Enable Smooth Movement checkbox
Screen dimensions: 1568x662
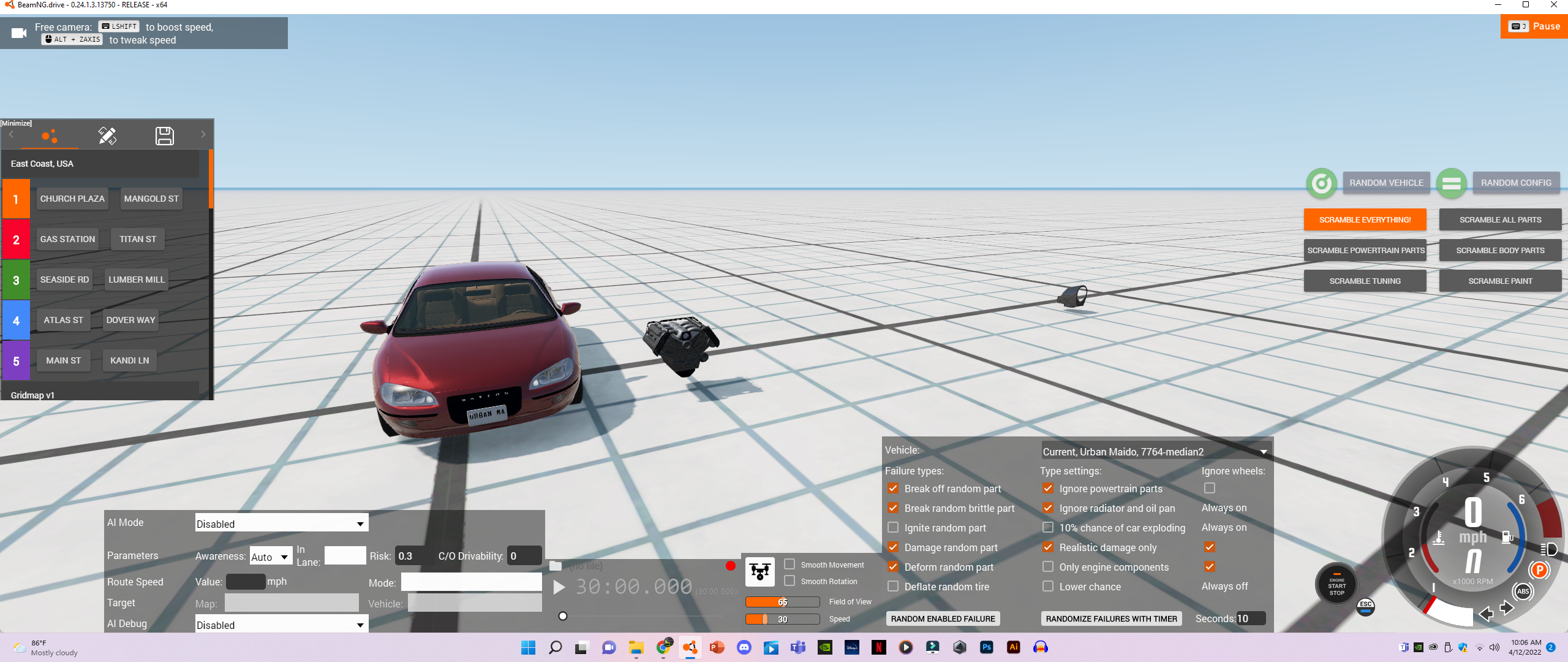click(790, 565)
